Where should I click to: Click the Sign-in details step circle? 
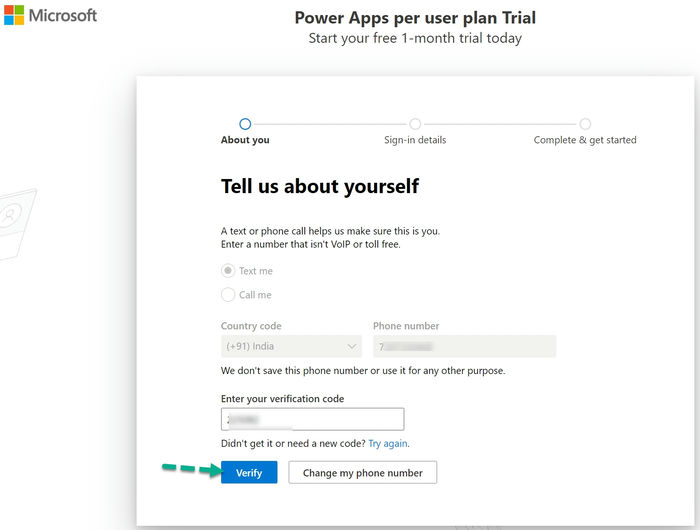click(415, 124)
